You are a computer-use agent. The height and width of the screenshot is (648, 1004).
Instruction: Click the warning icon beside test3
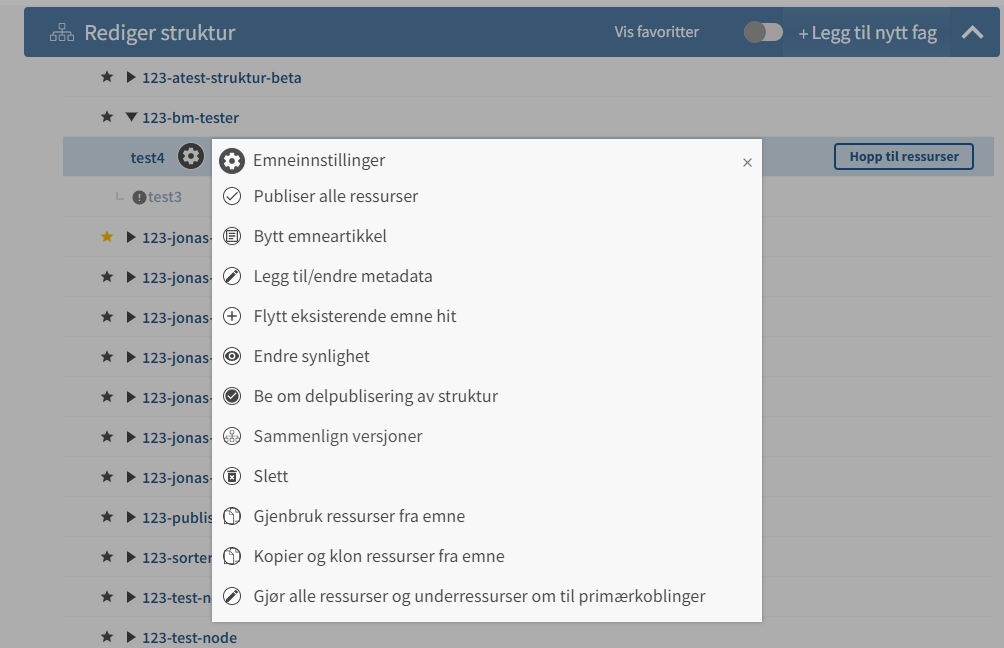tap(139, 197)
